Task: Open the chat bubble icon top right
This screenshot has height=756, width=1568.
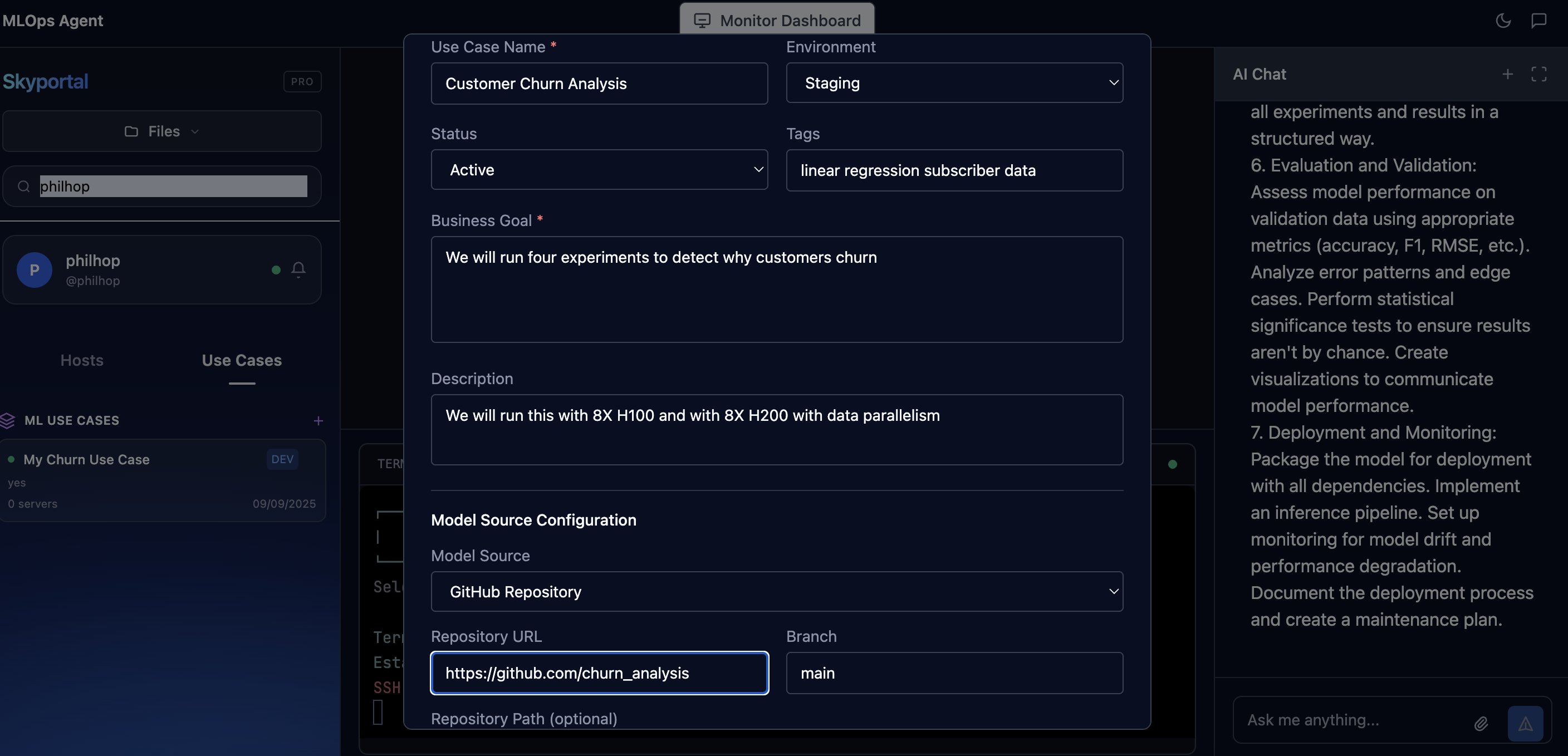Action: pyautogui.click(x=1539, y=20)
